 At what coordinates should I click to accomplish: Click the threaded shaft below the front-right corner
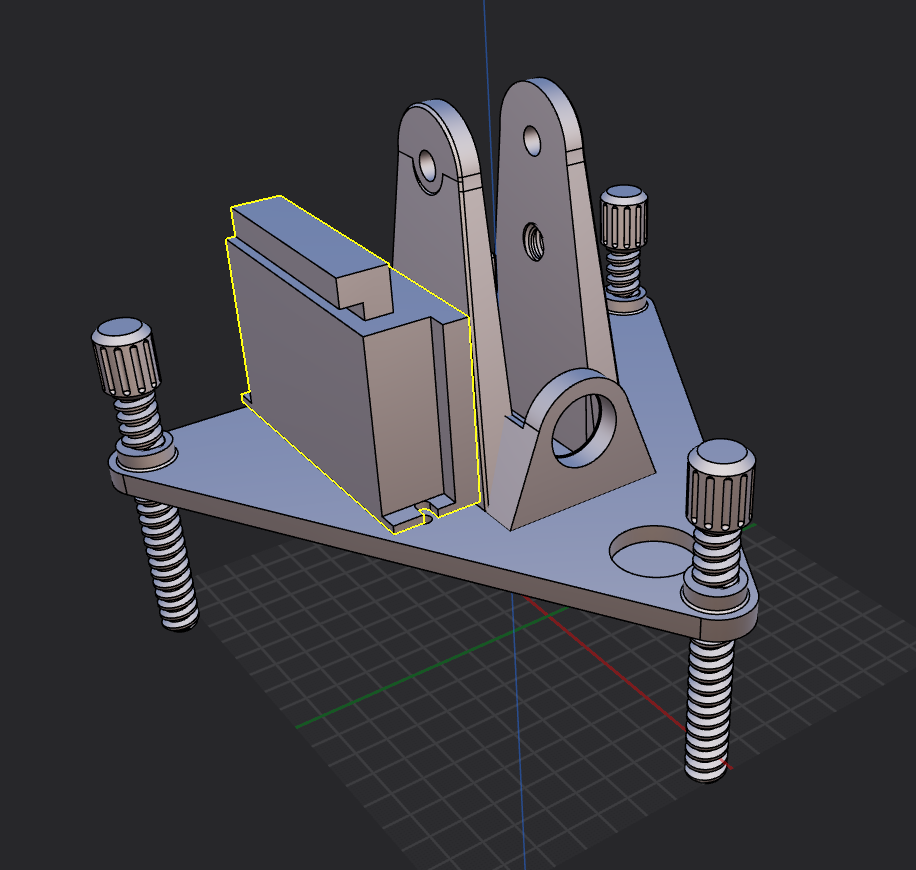point(710,710)
